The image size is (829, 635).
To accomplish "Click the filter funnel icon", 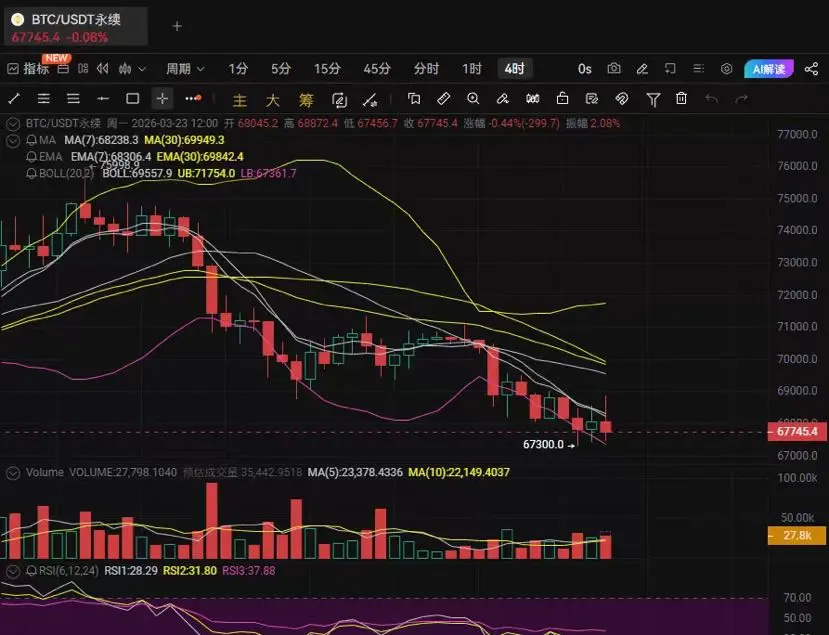I will click(653, 99).
